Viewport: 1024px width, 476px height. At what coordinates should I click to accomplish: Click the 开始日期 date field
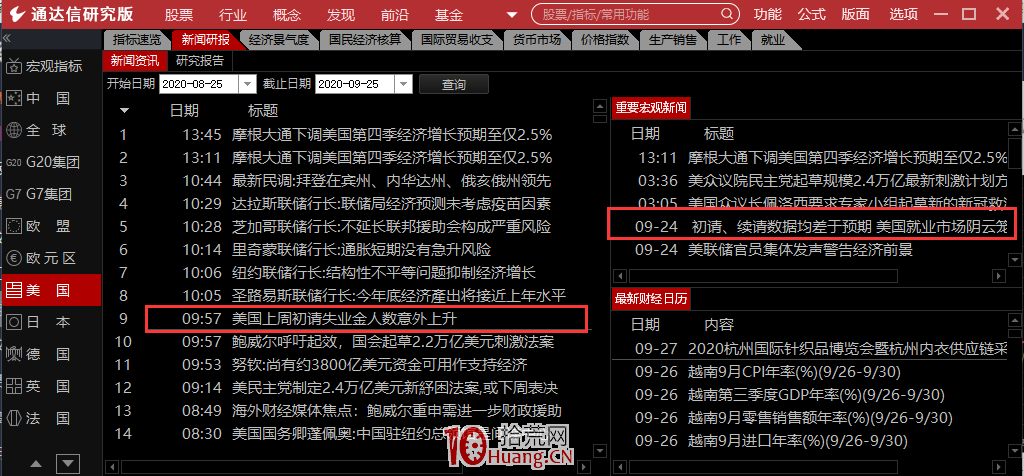199,84
